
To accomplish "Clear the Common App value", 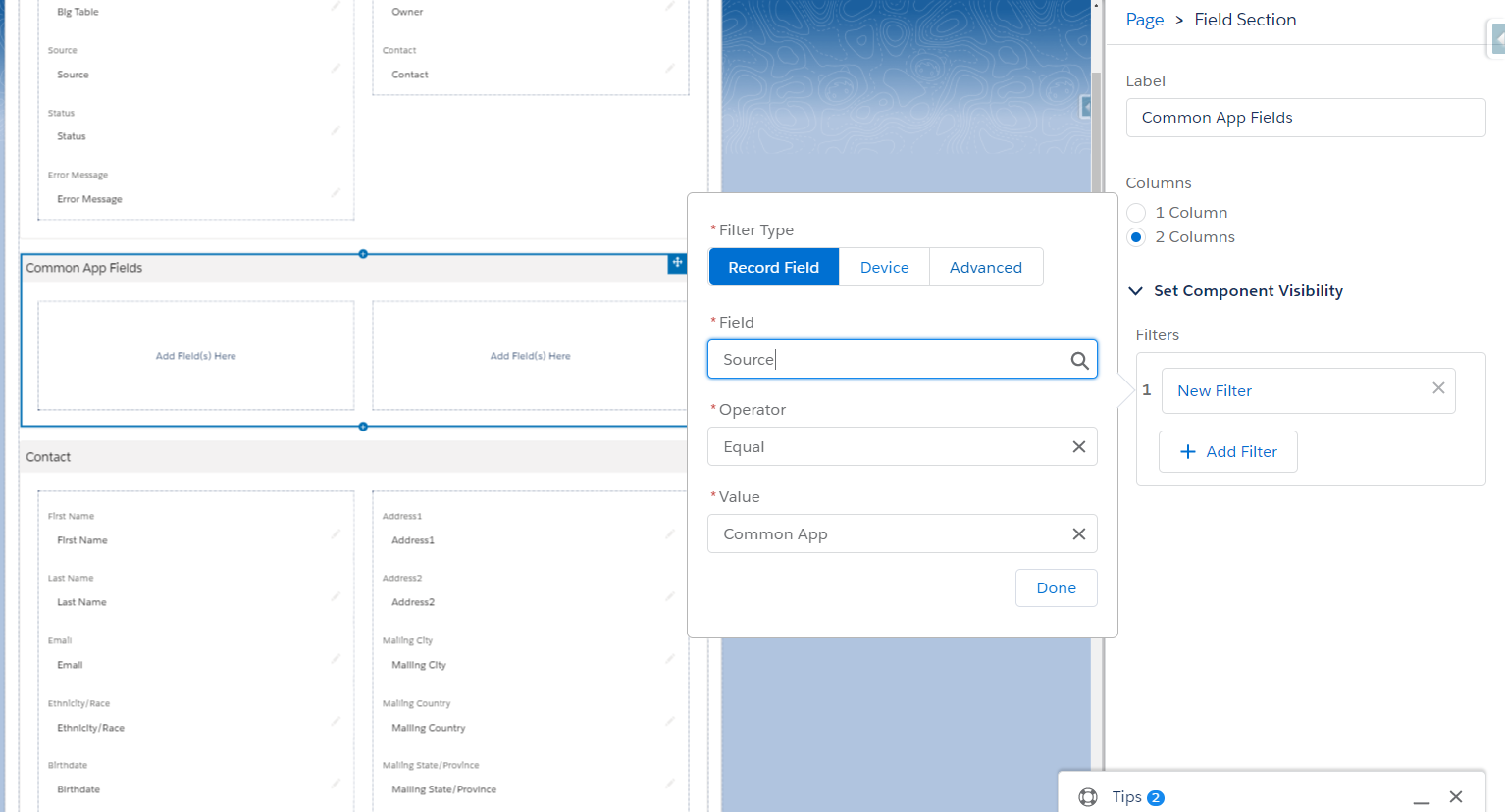I will 1078,534.
